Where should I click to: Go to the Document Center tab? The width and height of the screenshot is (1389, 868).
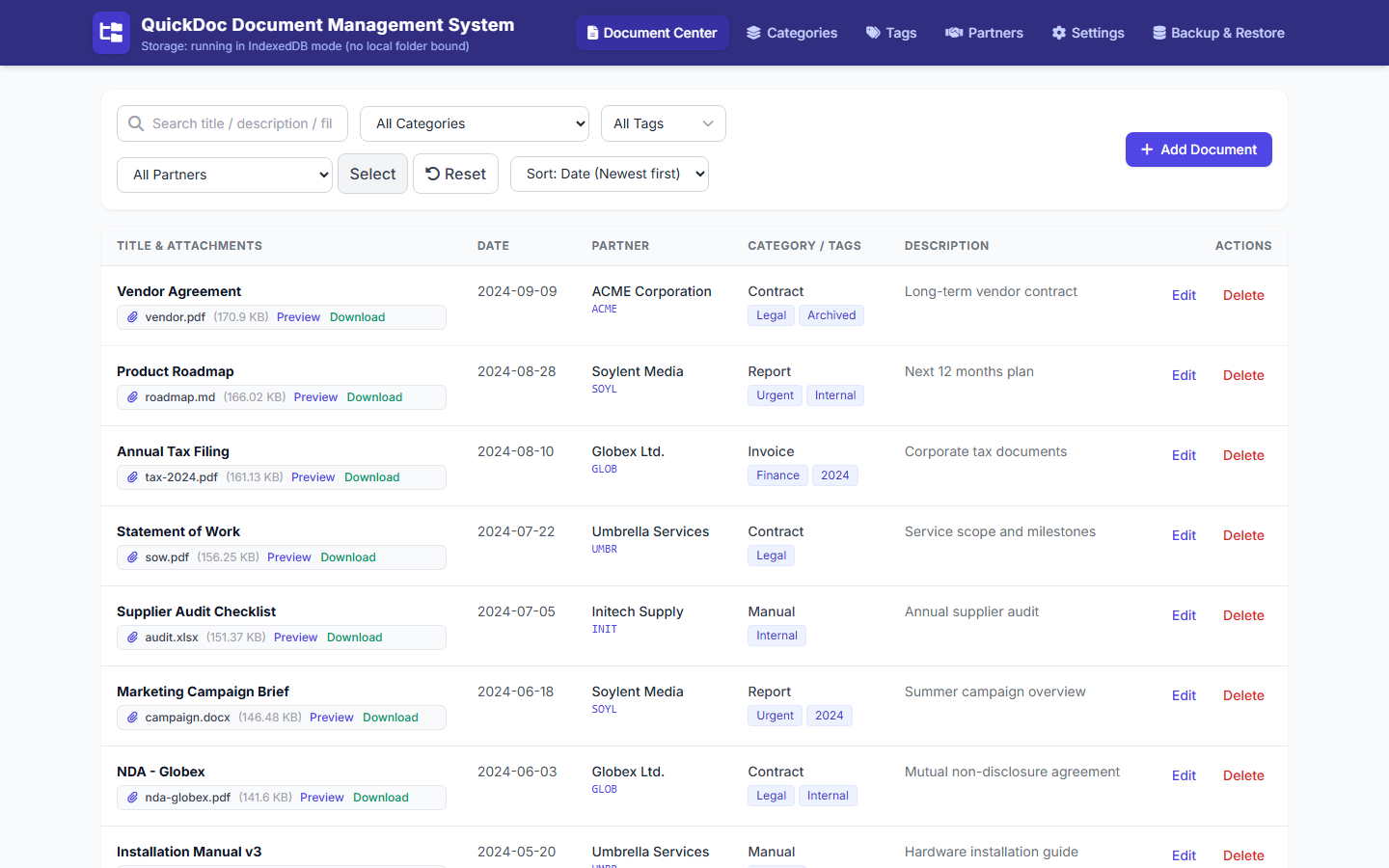[x=652, y=33]
